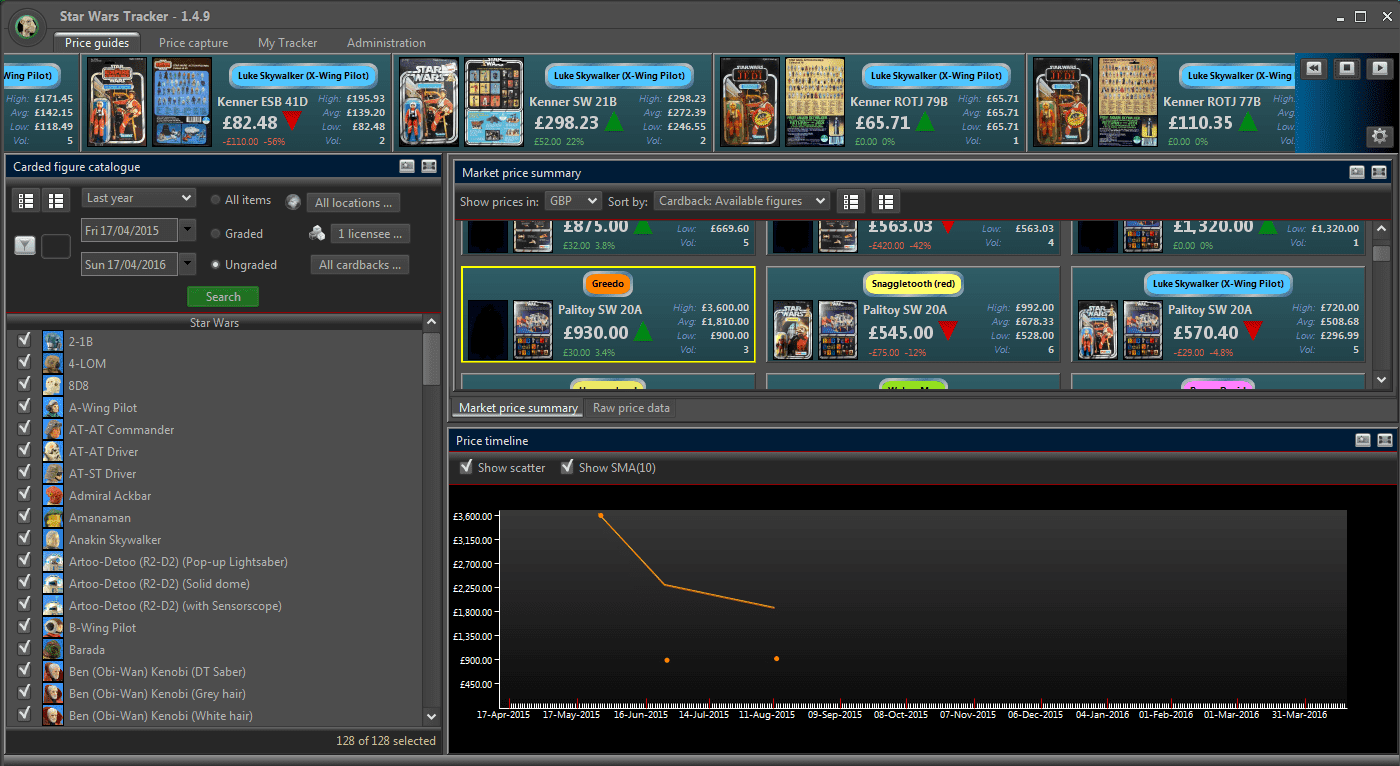Click the plain list view icon in catalogue

[56, 201]
